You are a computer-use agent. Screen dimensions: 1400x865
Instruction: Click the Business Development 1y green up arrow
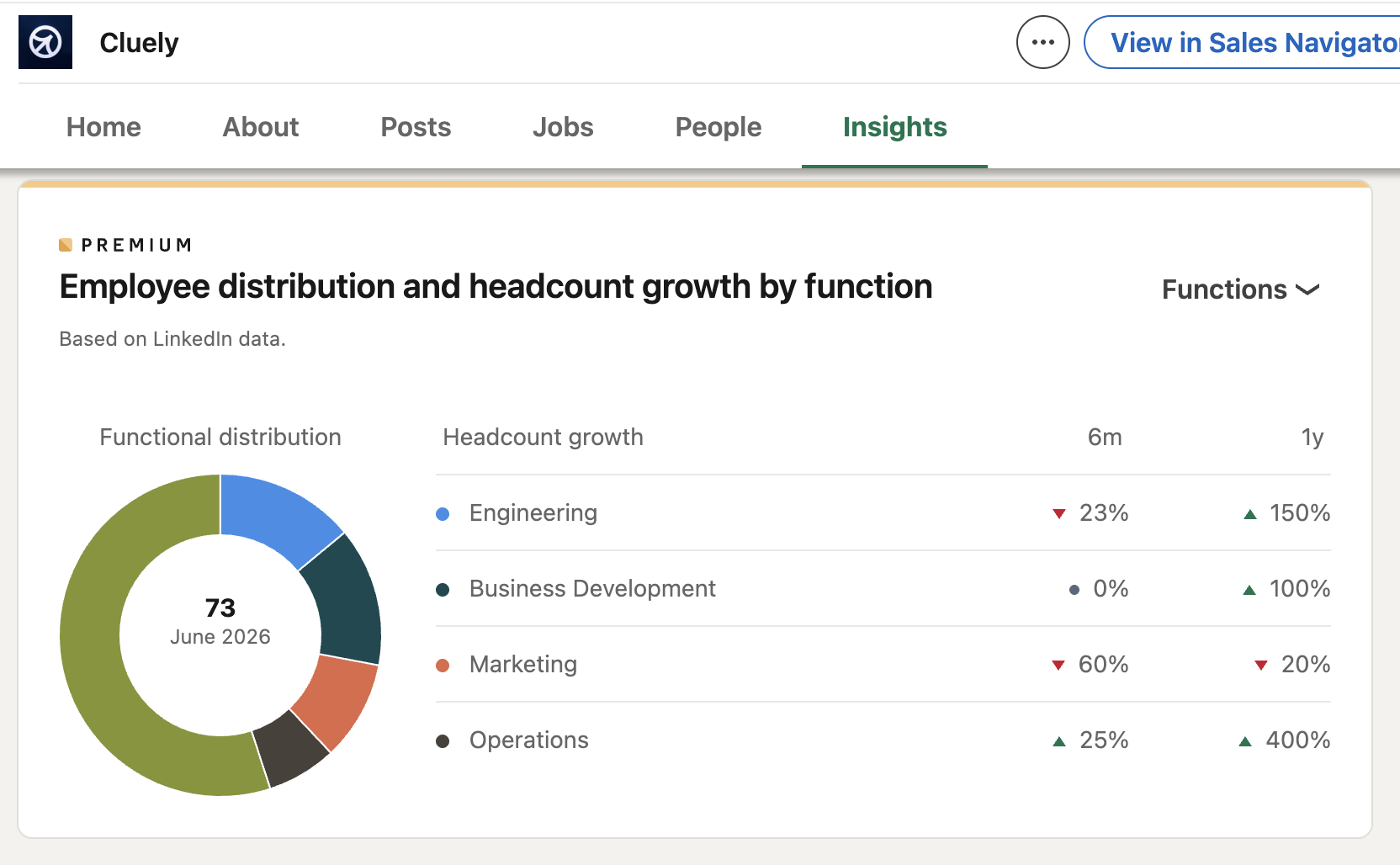click(1249, 589)
